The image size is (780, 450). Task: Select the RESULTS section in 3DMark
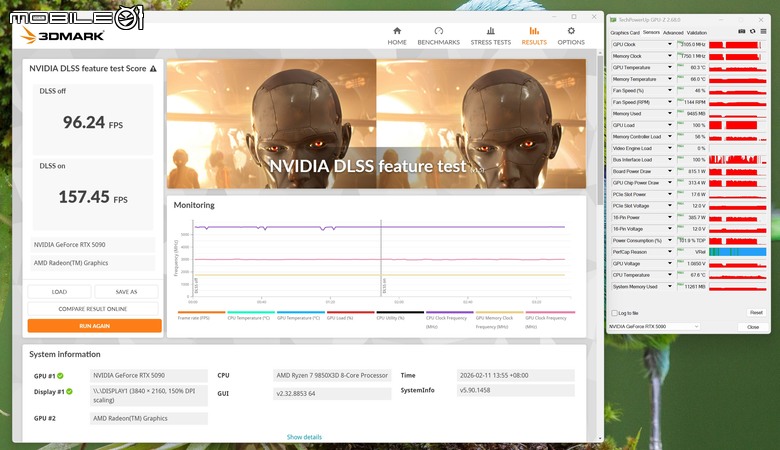534,37
